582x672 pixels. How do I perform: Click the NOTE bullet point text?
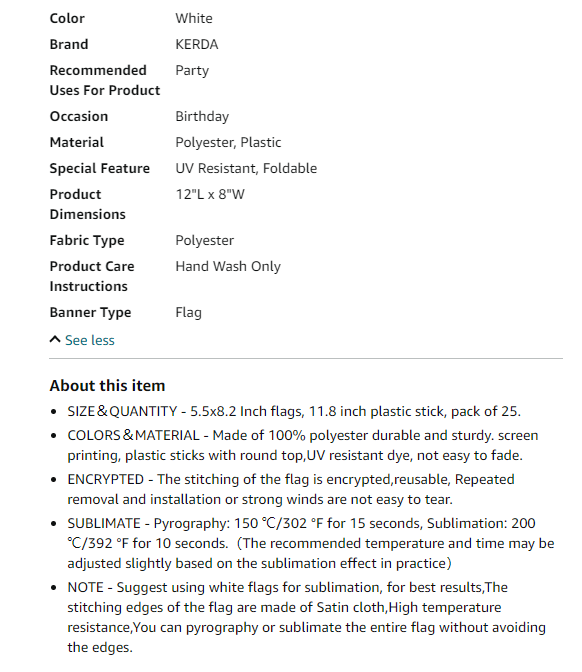tap(306, 617)
